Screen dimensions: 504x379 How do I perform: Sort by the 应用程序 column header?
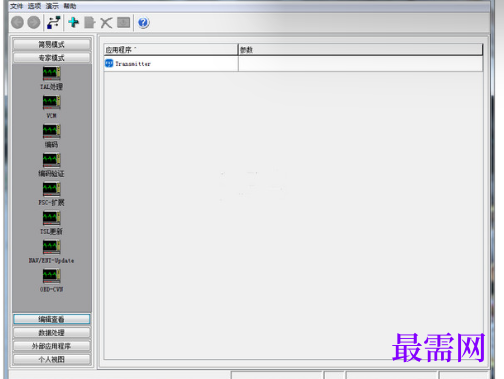coord(171,50)
